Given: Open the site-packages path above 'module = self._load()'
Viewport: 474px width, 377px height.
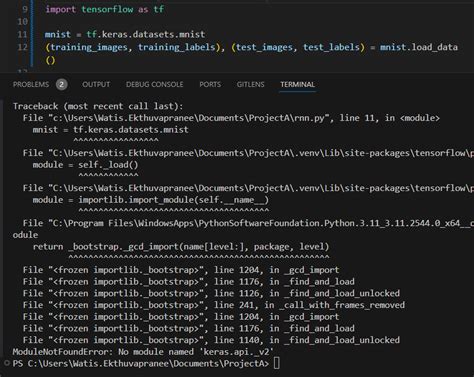Looking at the screenshot, I should click(261, 153).
